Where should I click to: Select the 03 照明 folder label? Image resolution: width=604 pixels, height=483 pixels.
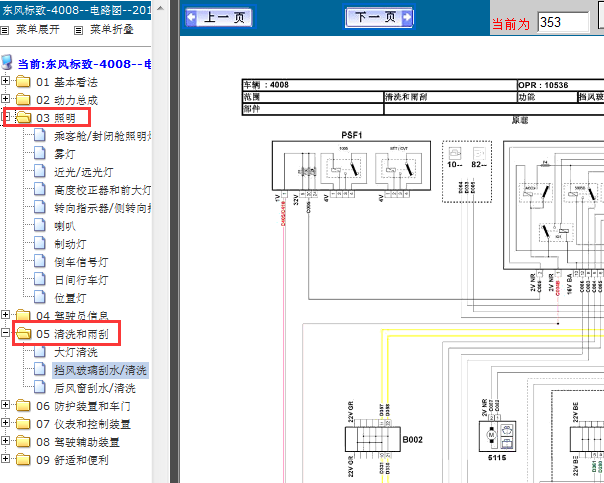[x=56, y=118]
